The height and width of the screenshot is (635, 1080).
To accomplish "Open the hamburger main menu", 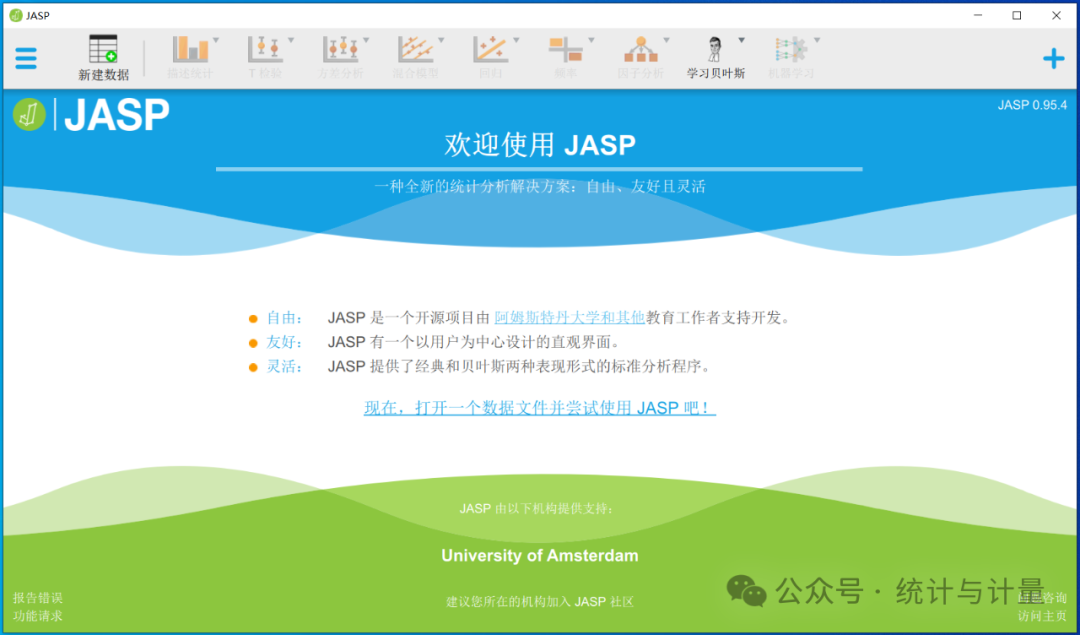I will coord(26,58).
